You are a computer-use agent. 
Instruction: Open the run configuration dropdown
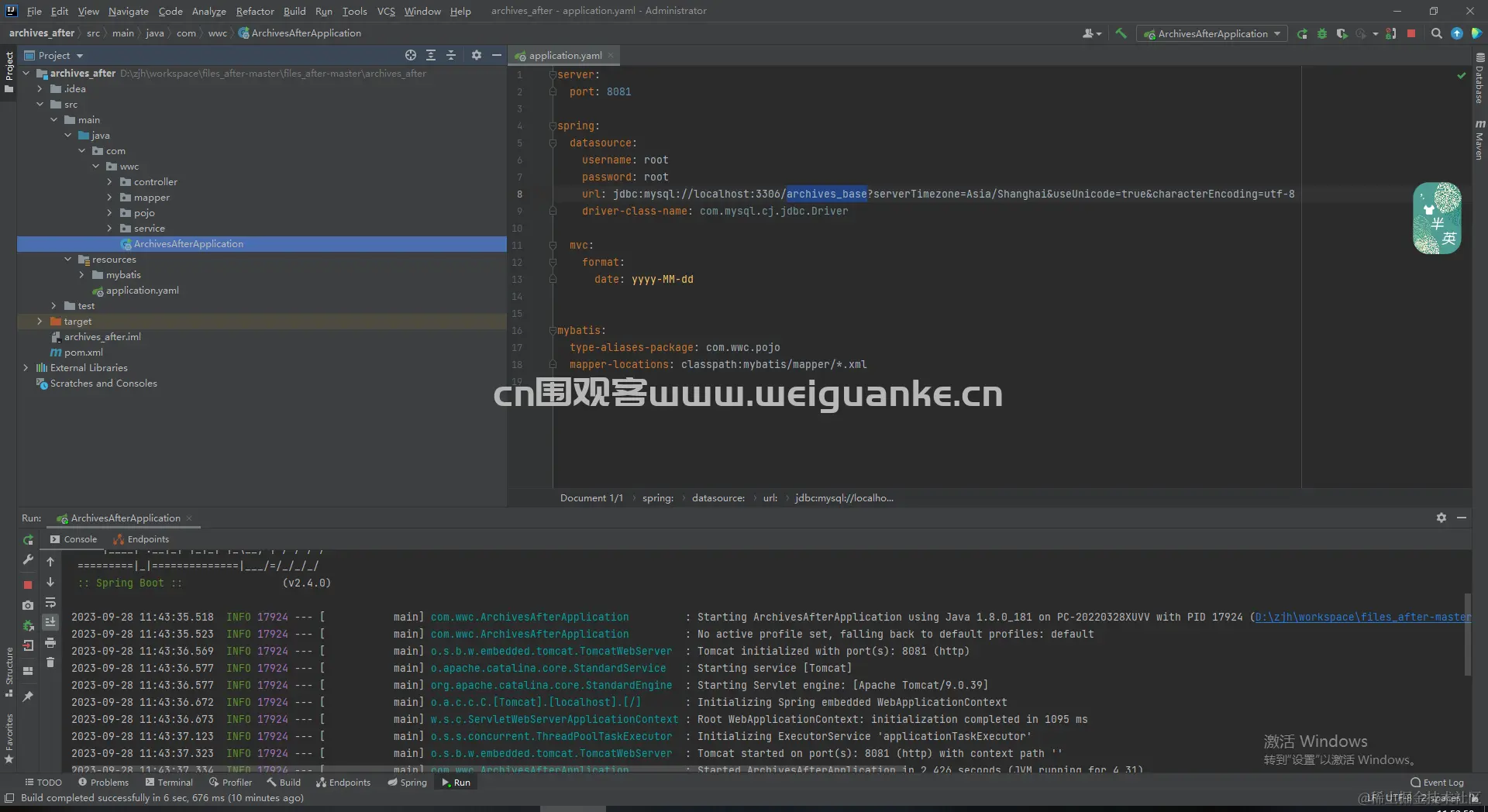(1211, 33)
